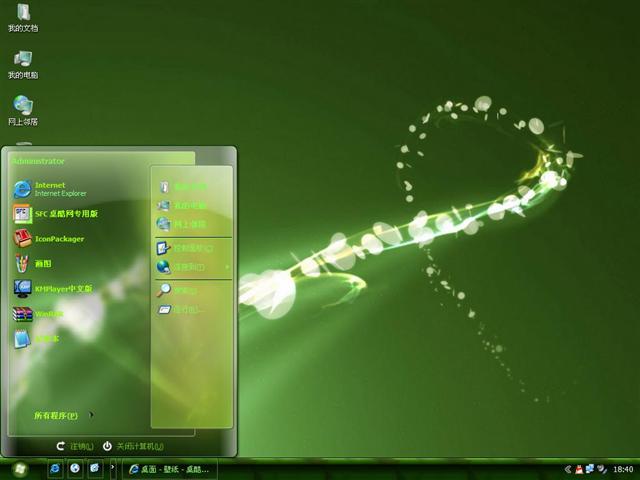Expand the quick launch overflow chevron
Viewport: 640px width, 480px height.
click(x=112, y=468)
